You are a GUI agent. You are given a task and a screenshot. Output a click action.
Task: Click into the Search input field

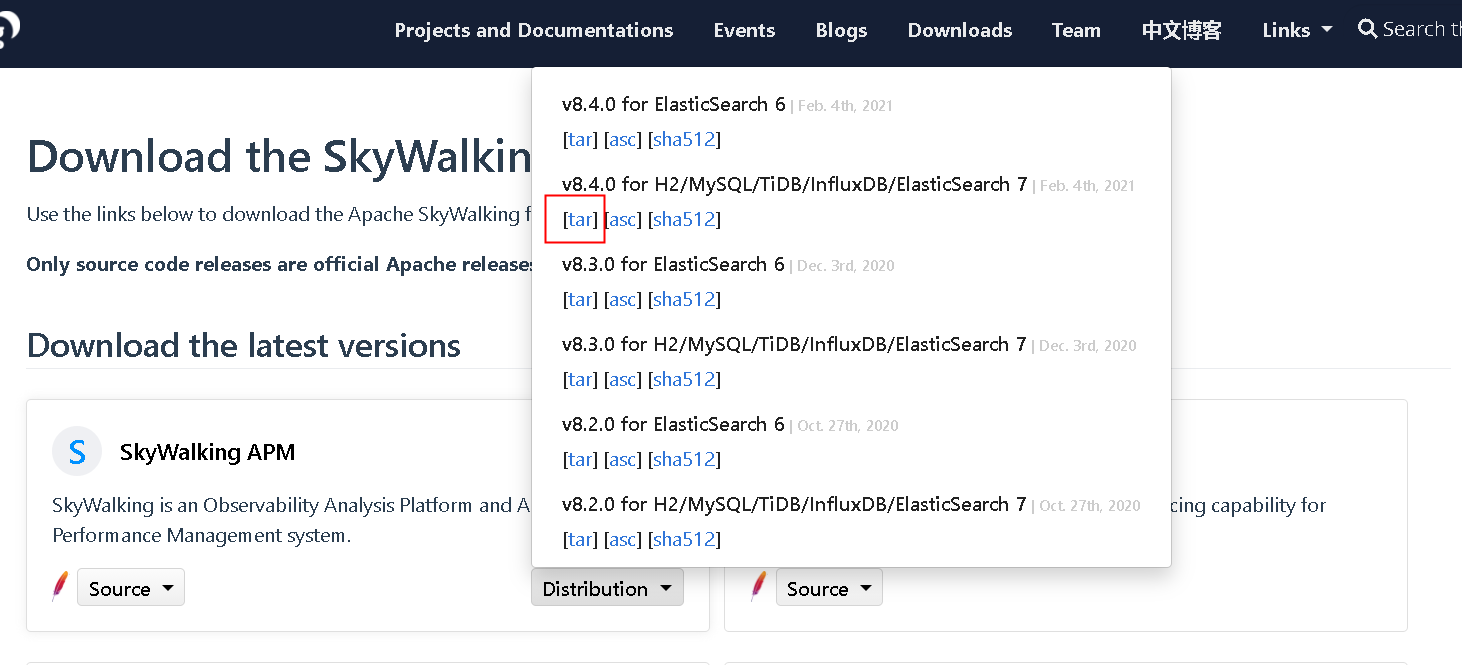1422,29
